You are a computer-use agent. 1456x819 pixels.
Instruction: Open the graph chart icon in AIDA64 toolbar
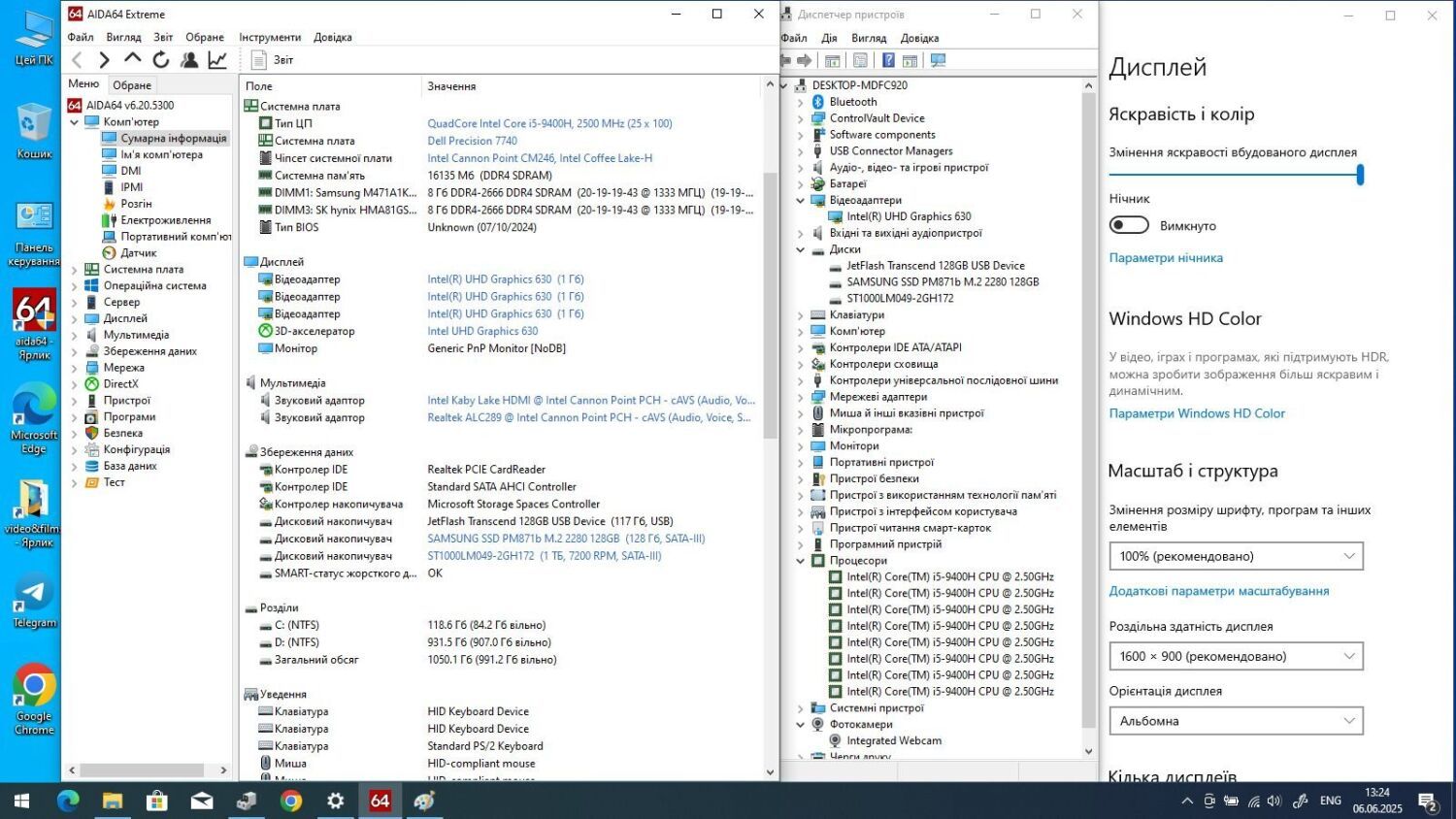(x=217, y=60)
